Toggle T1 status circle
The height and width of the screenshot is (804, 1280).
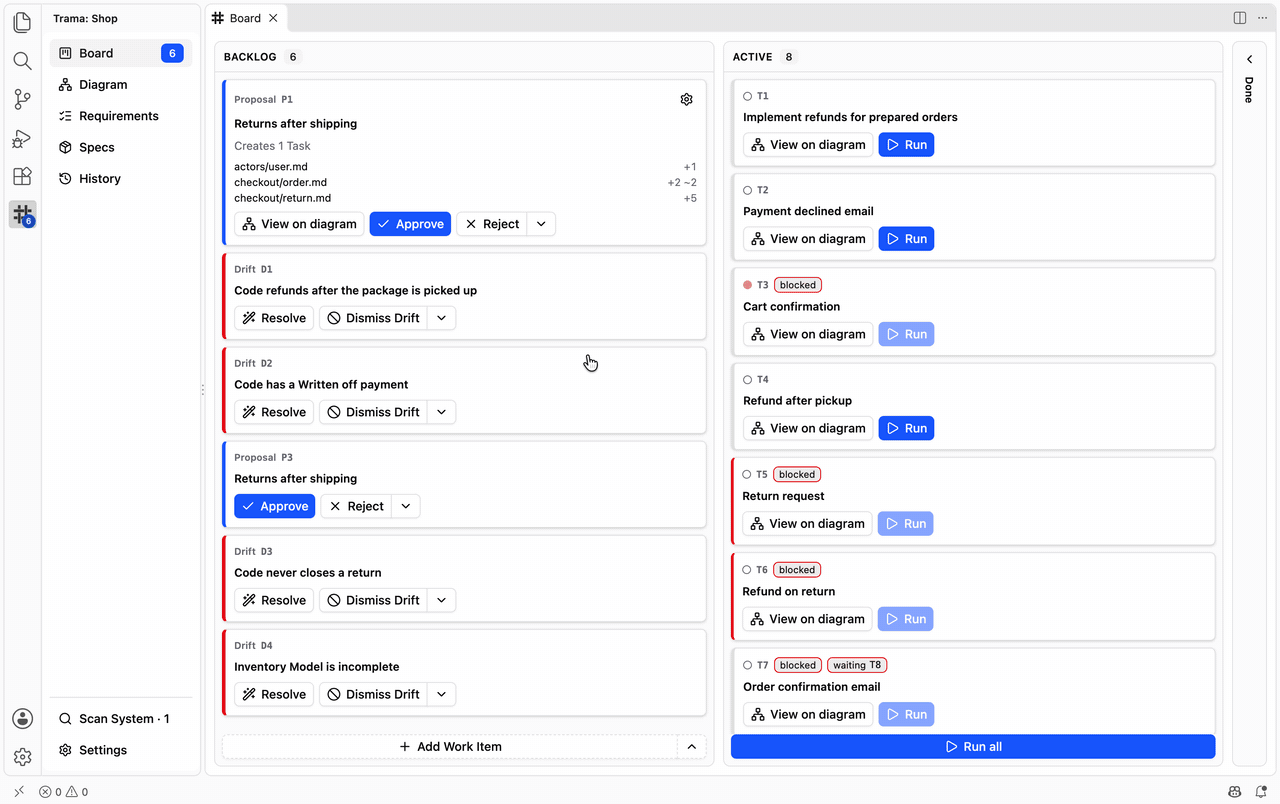point(747,96)
